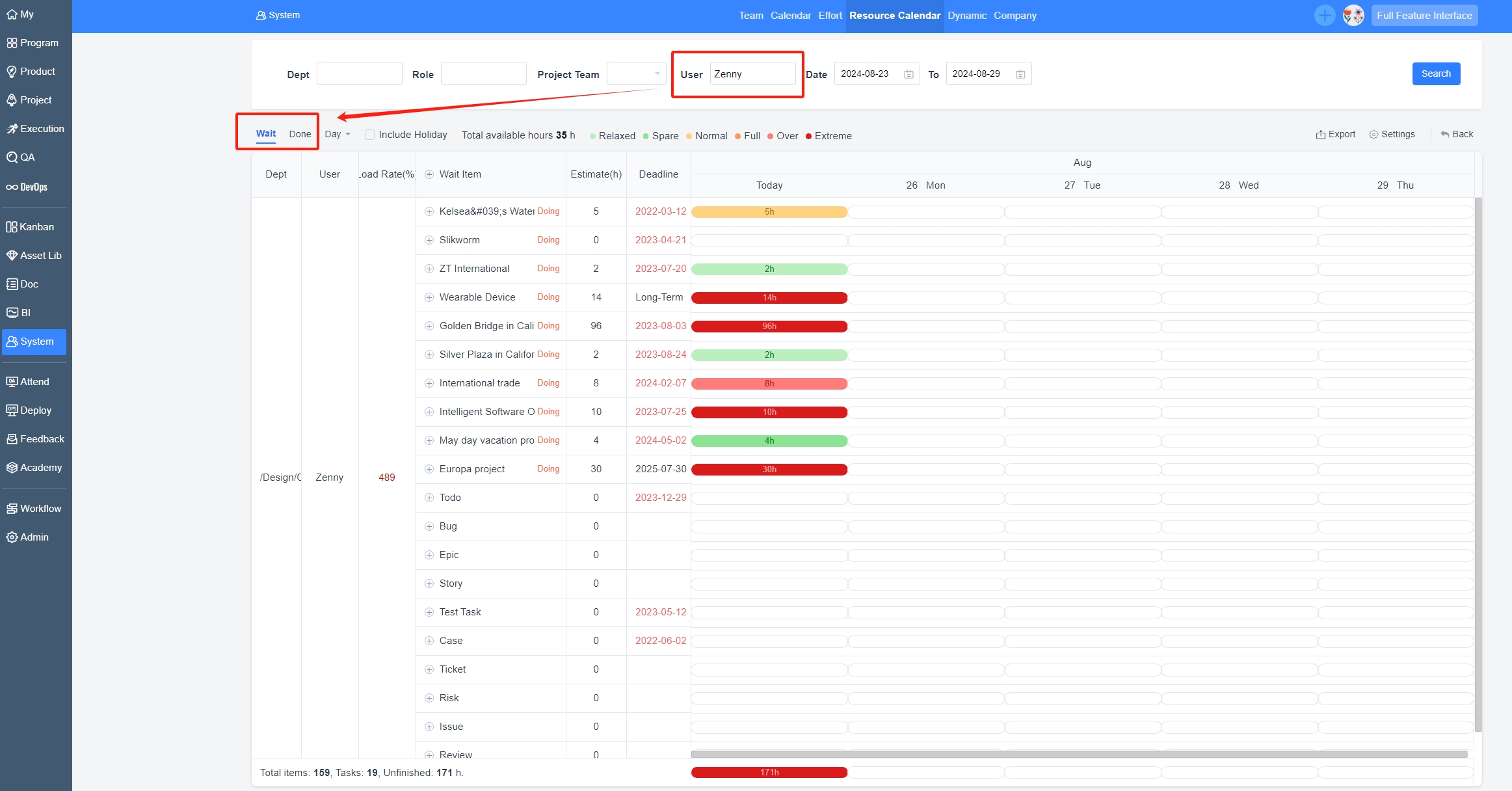Open the Effort tab in top navigation
This screenshot has width=1512, height=791.
830,16
